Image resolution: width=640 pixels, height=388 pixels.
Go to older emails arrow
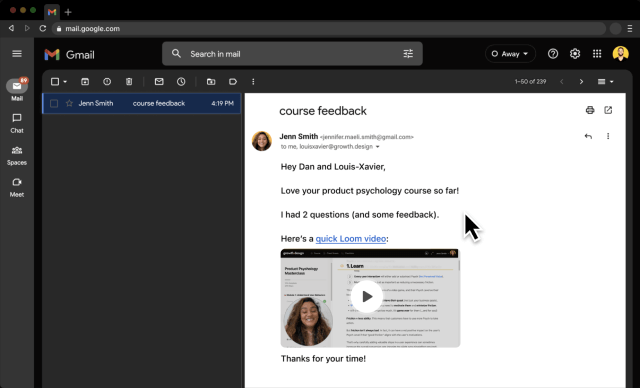581,82
